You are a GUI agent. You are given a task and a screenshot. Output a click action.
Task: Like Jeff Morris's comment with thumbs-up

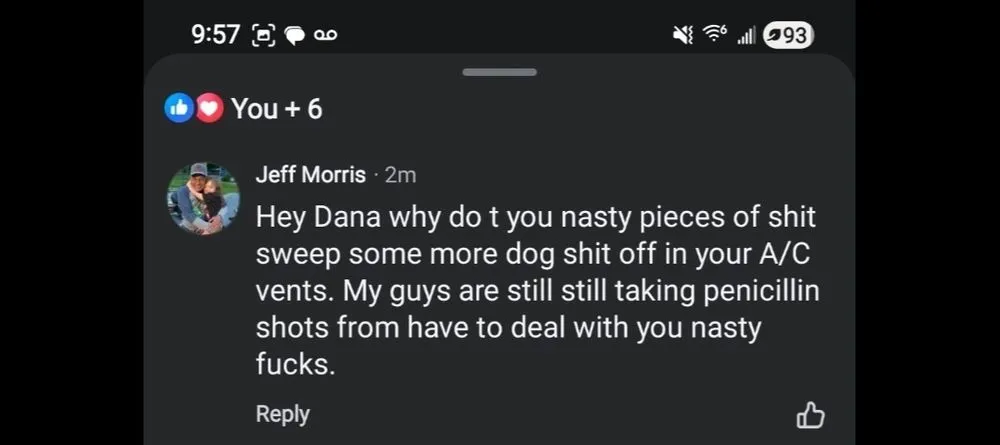pos(810,415)
